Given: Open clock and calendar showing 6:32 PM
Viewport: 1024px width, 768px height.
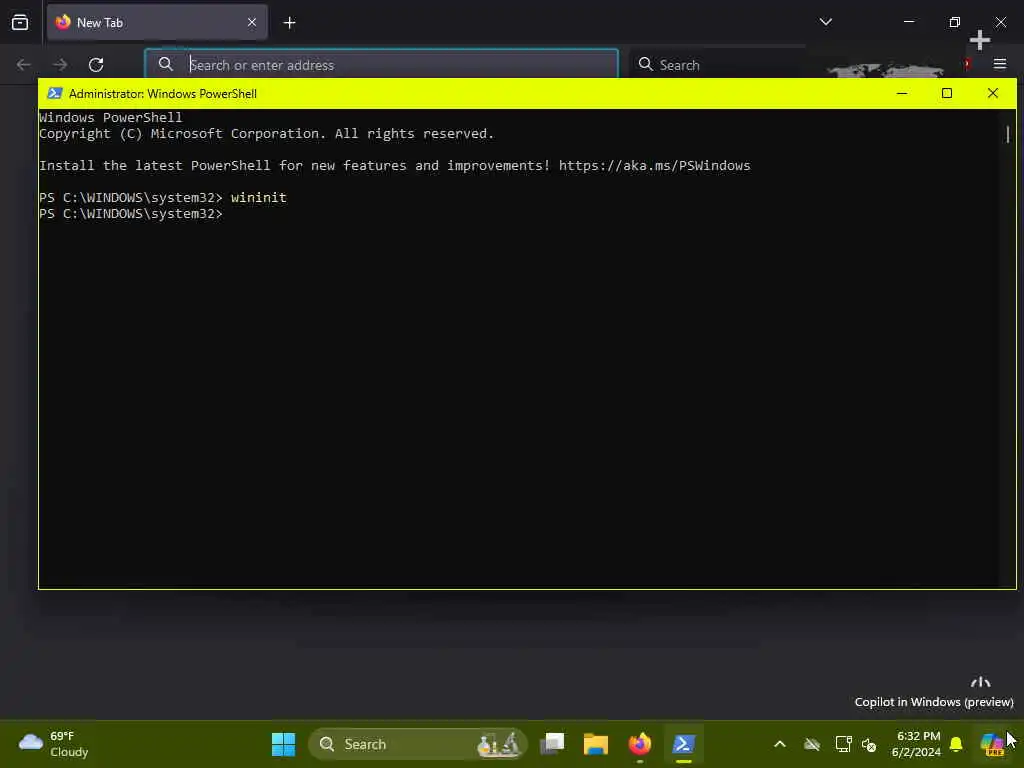Looking at the screenshot, I should [x=917, y=744].
